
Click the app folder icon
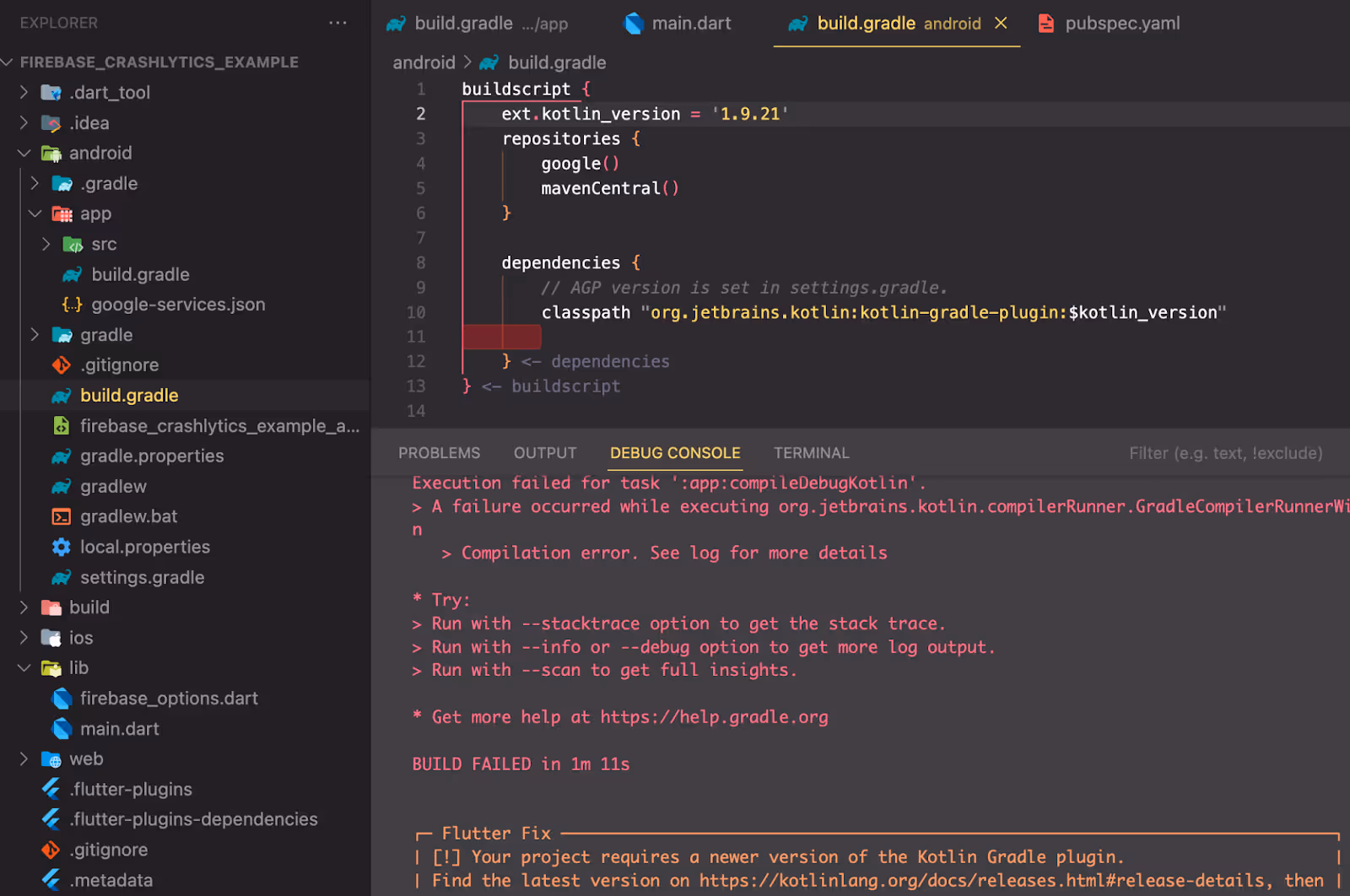(62, 213)
